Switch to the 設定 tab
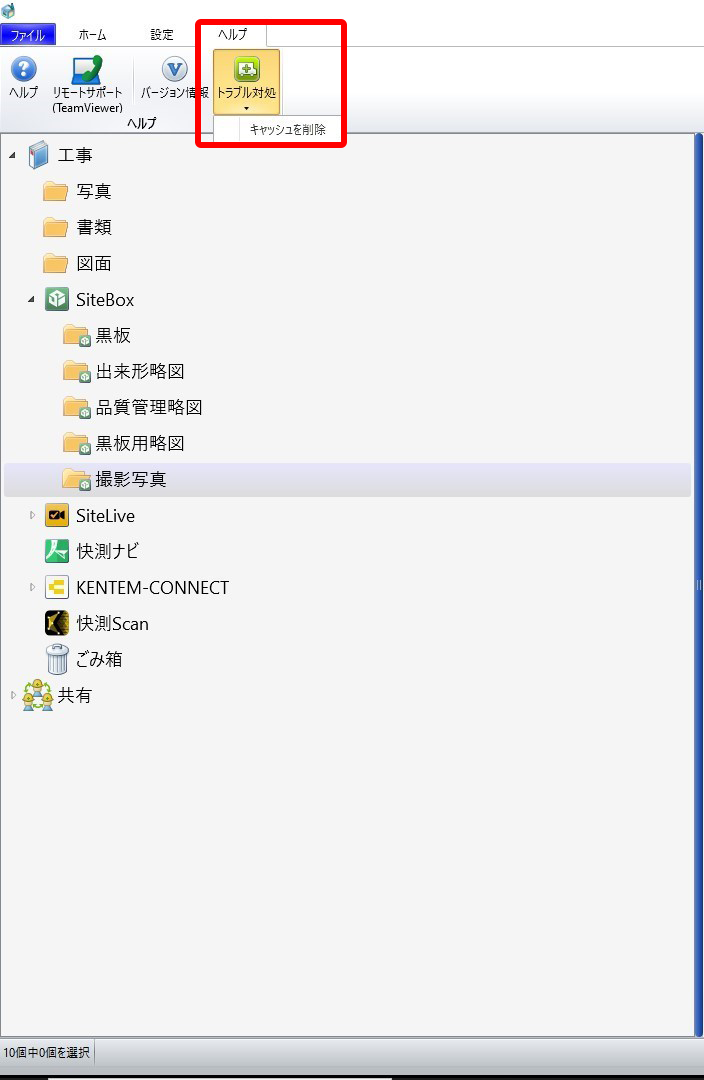 point(163,34)
